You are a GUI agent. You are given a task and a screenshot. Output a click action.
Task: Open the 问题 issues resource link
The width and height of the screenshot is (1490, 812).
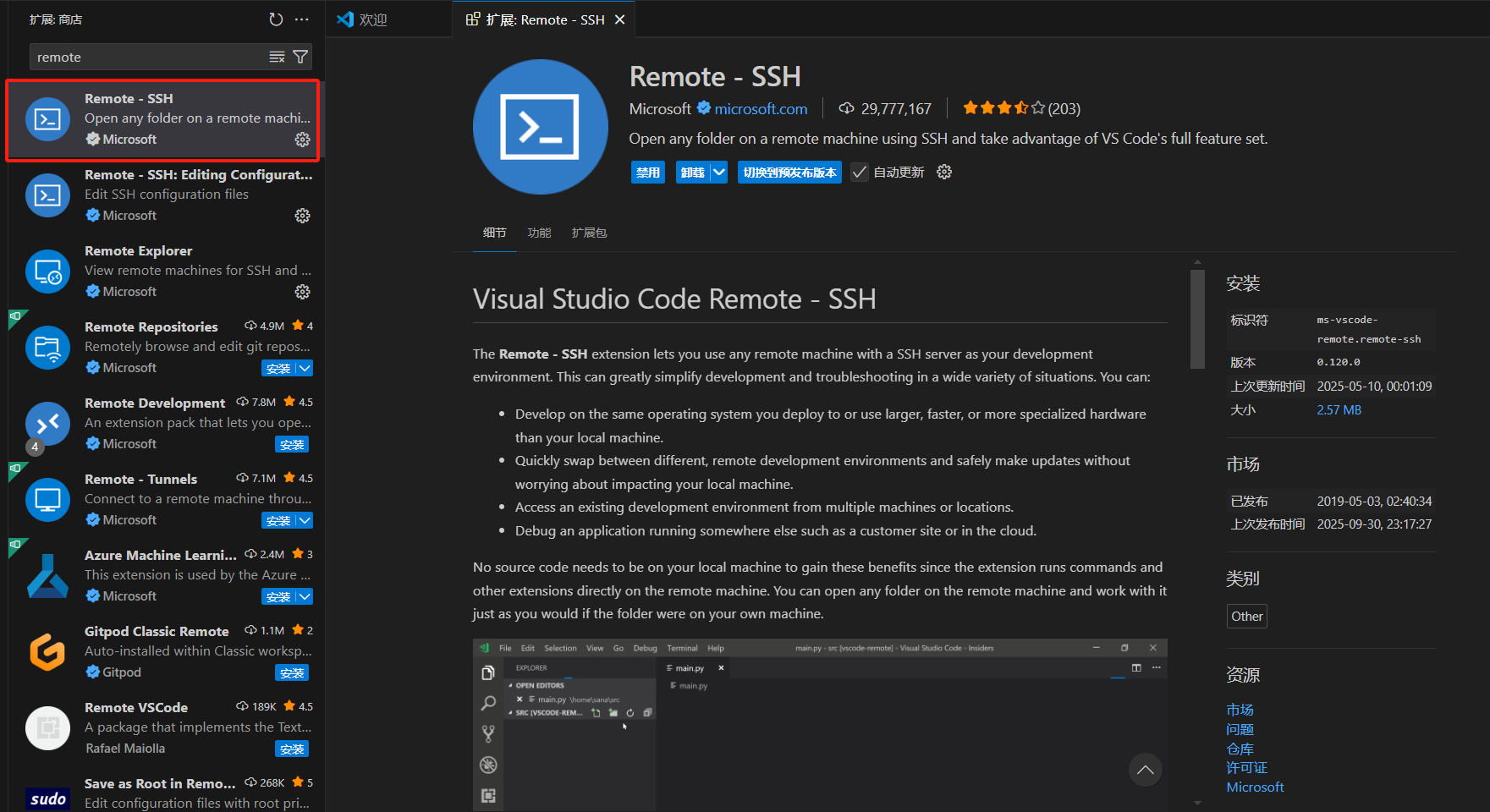pyautogui.click(x=1240, y=729)
